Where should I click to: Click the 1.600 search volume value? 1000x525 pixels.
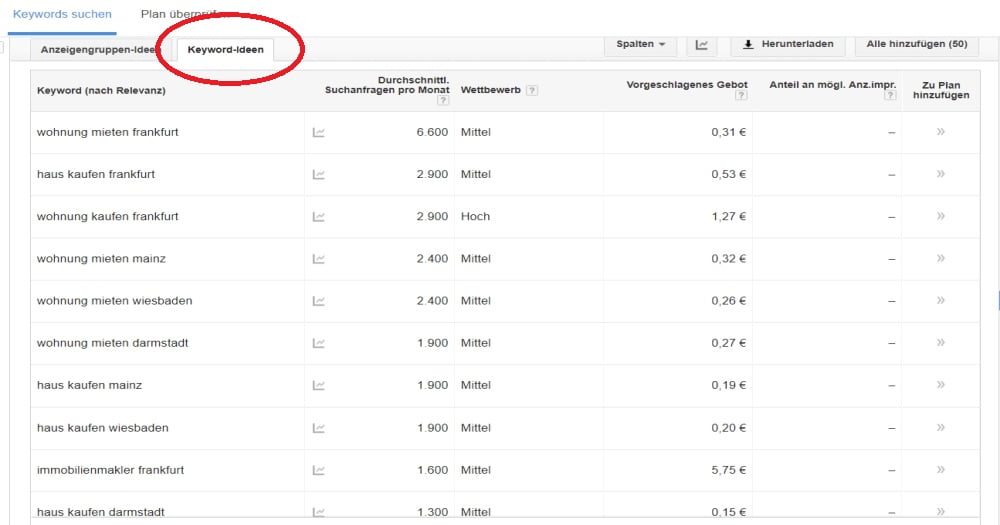click(432, 470)
